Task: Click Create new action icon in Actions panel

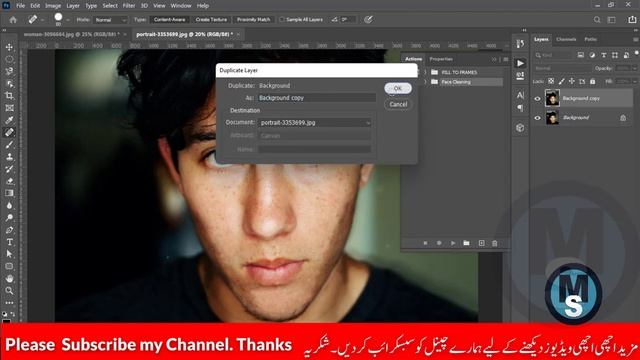Action: click(x=482, y=243)
